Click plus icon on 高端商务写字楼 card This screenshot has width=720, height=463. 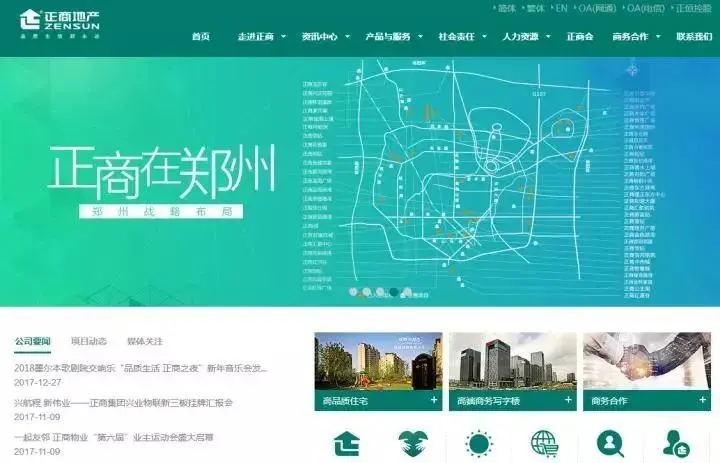(568, 400)
